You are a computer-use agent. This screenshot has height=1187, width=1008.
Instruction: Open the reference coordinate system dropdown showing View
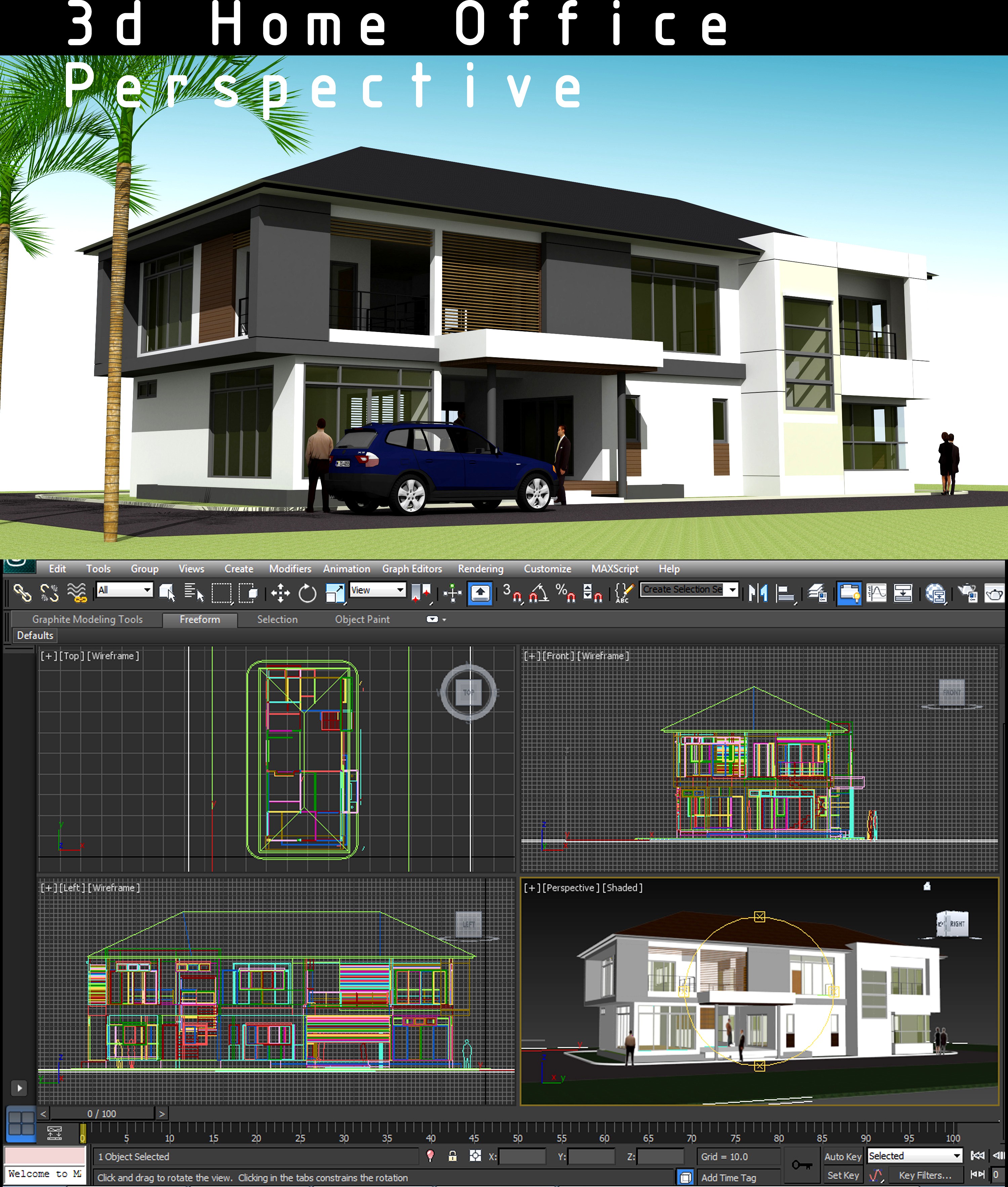378,590
